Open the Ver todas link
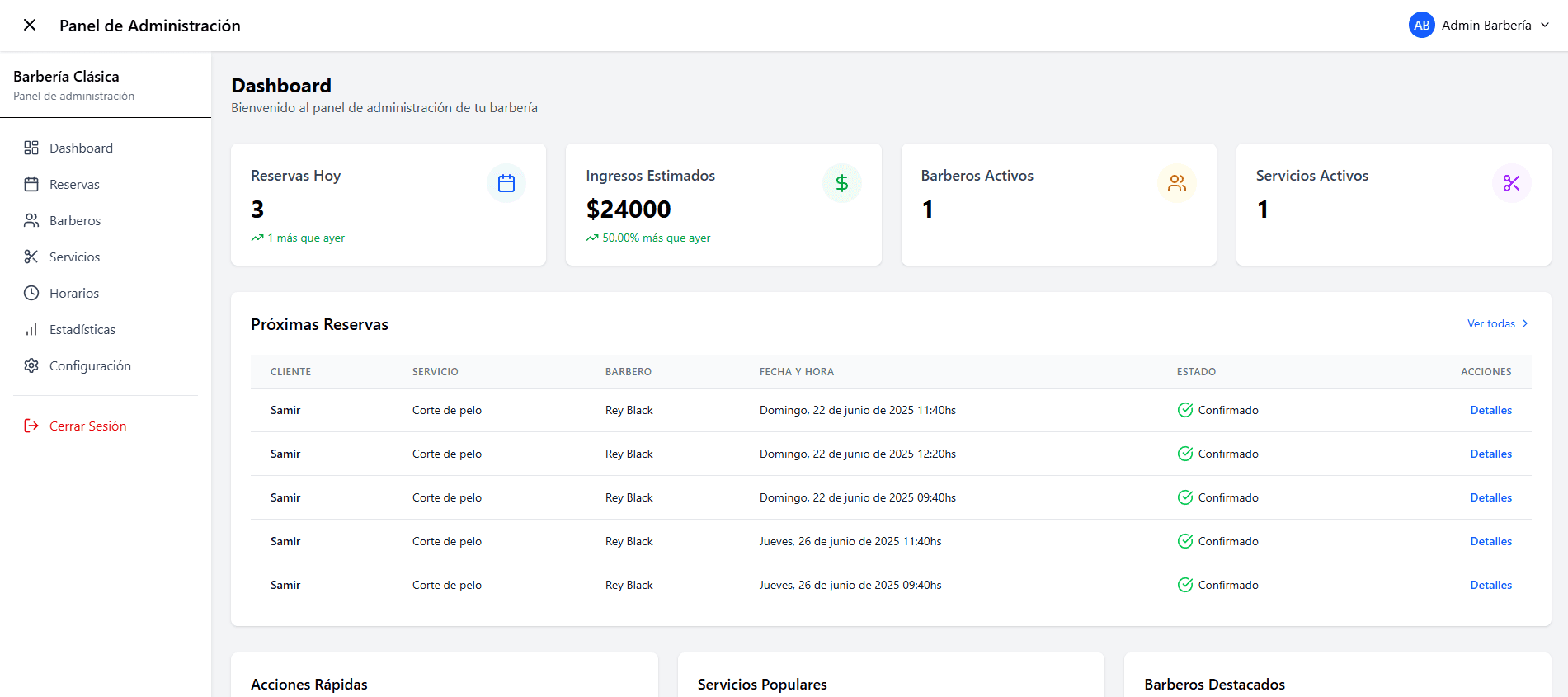Screen dimensions: 1568x697 pyautogui.click(x=1491, y=323)
